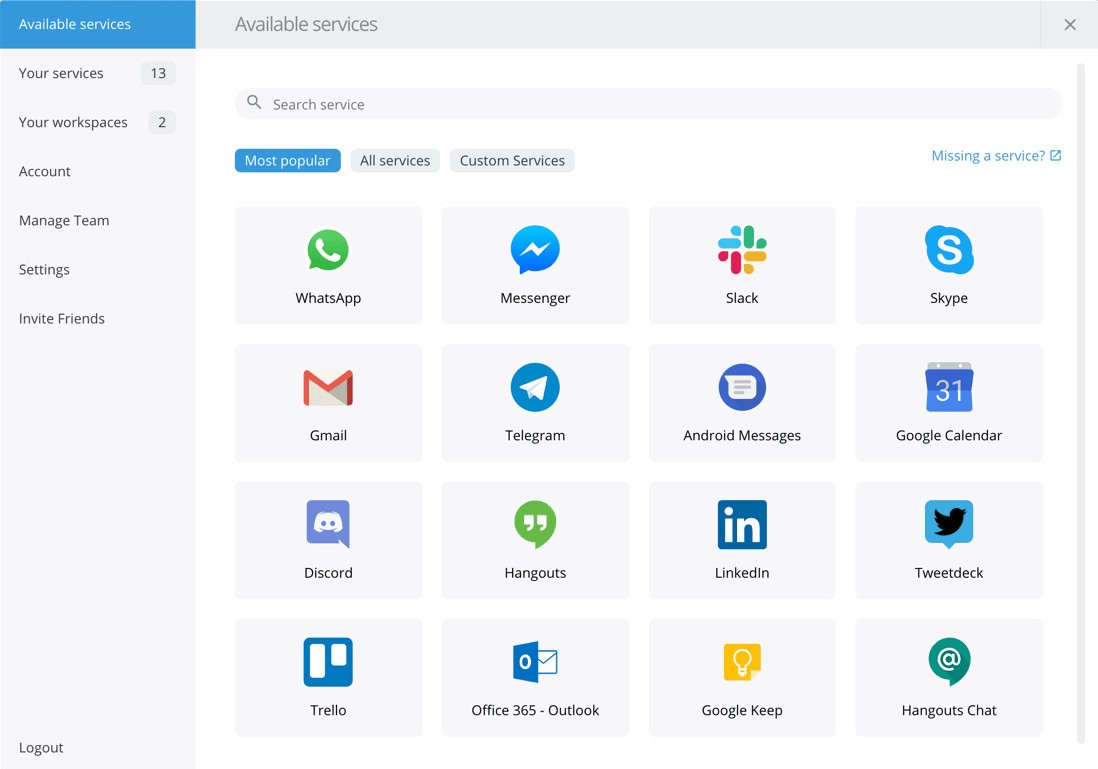Show the Custom Services filter
Screen dimensions: 1098x769
[x=512, y=161]
